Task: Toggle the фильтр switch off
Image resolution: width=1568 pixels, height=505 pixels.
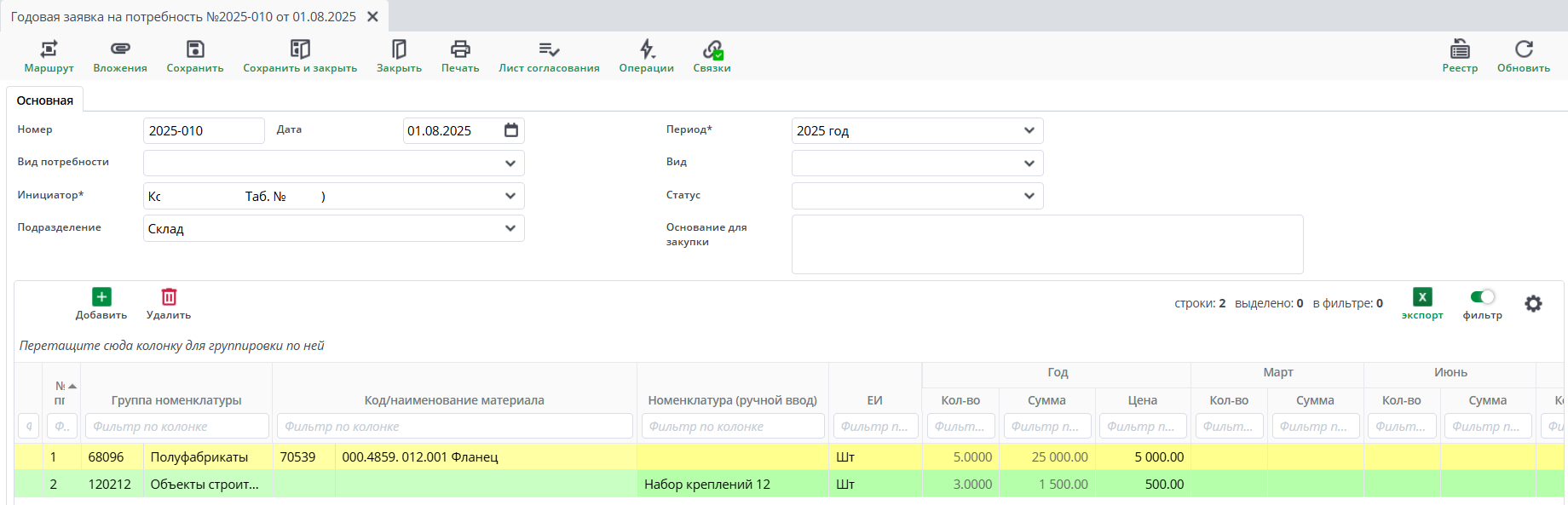Action: tap(1482, 297)
